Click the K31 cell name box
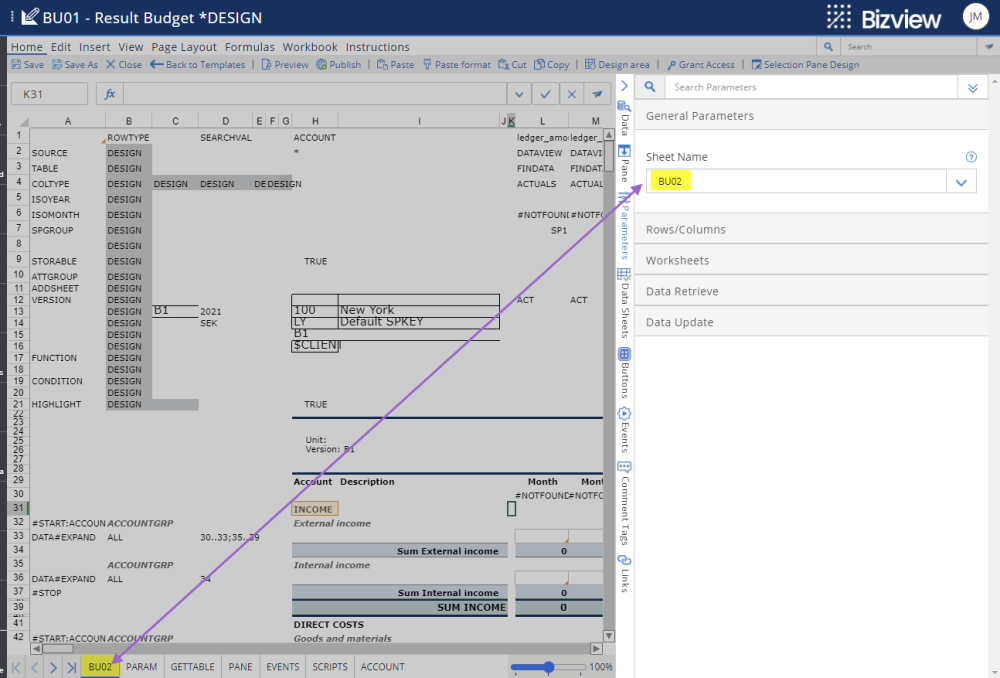The height and width of the screenshot is (678, 1000). 49,94
